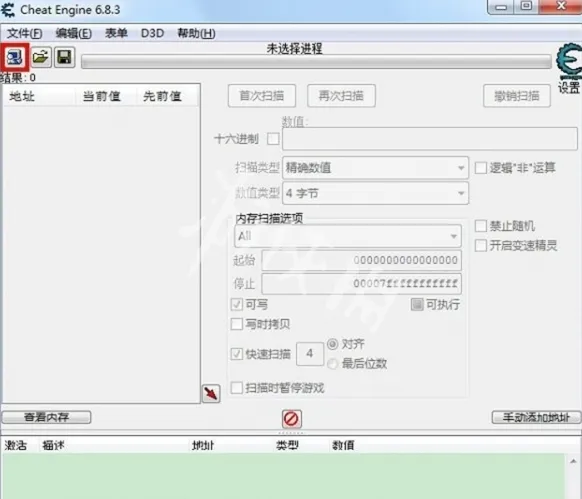This screenshot has height=499, width=582.
Task: Click the 数值 value input field
Action: (x=430, y=139)
